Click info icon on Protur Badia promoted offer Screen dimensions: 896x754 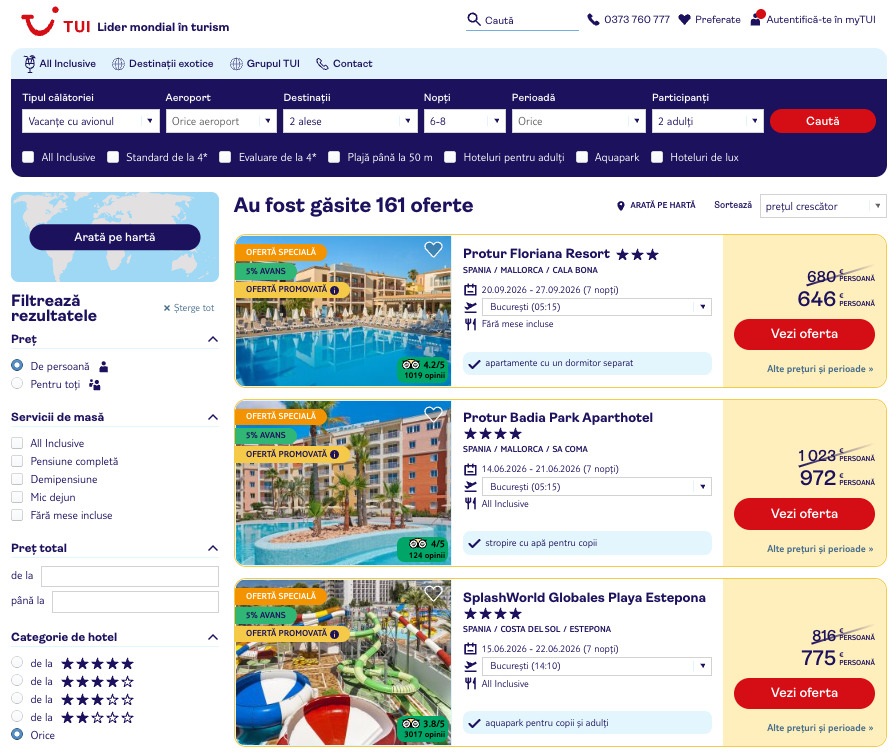pyautogui.click(x=334, y=454)
